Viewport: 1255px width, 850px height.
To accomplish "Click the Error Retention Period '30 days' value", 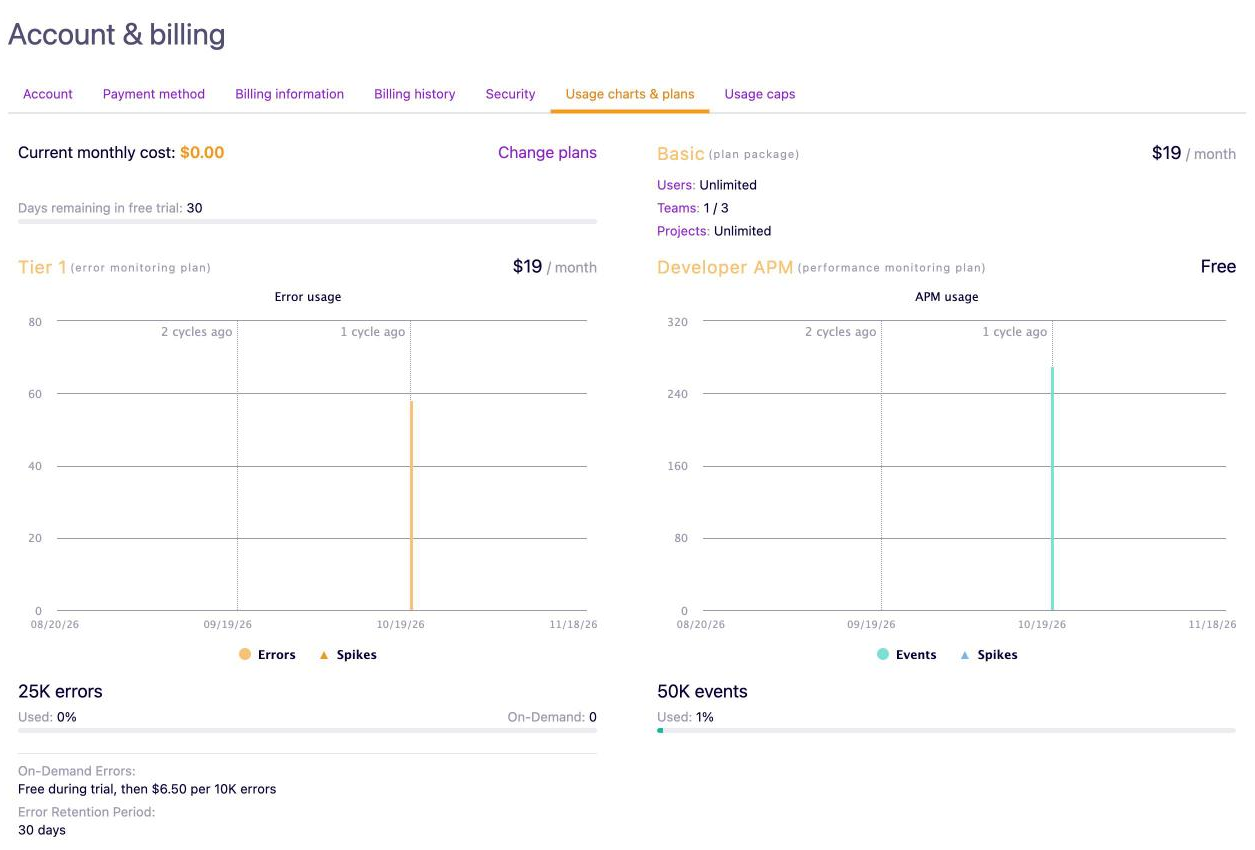I will (42, 830).
